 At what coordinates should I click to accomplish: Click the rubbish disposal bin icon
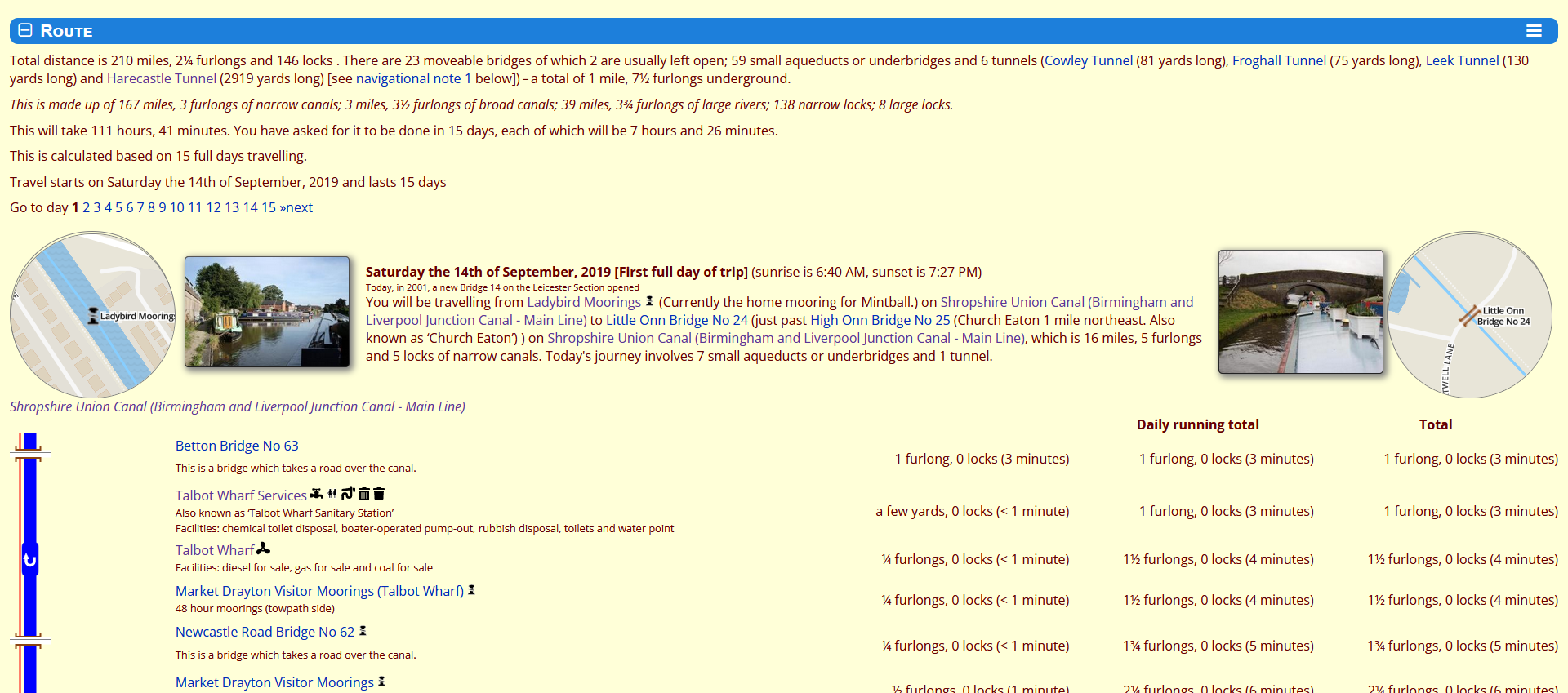[379, 494]
